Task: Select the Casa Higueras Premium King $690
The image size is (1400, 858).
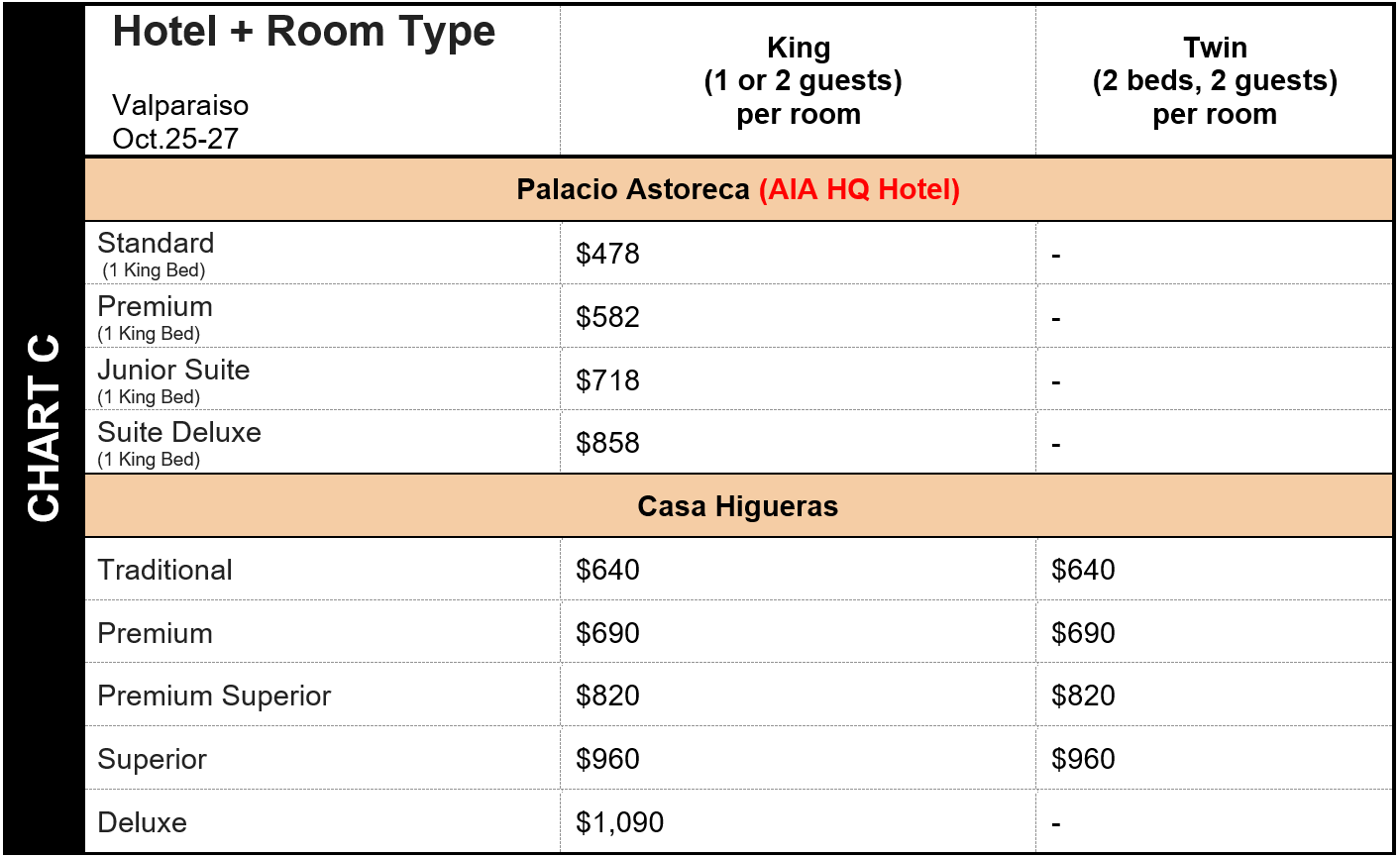Action: coord(607,633)
